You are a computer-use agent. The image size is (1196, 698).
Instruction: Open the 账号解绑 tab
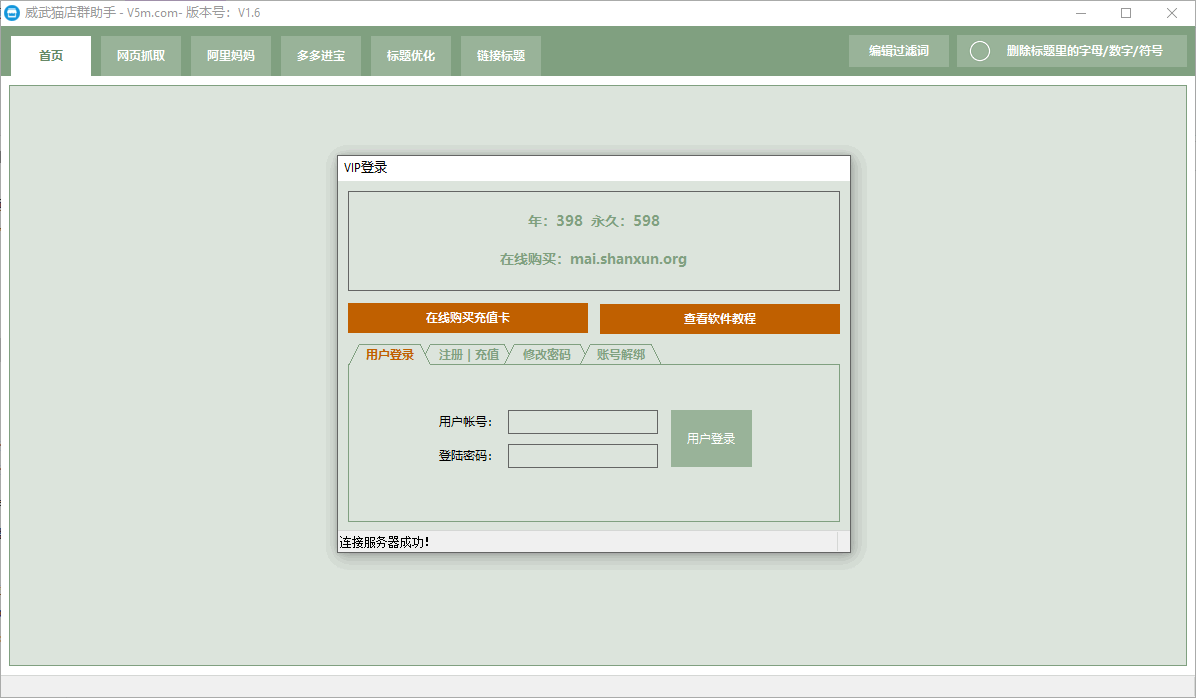pos(621,355)
